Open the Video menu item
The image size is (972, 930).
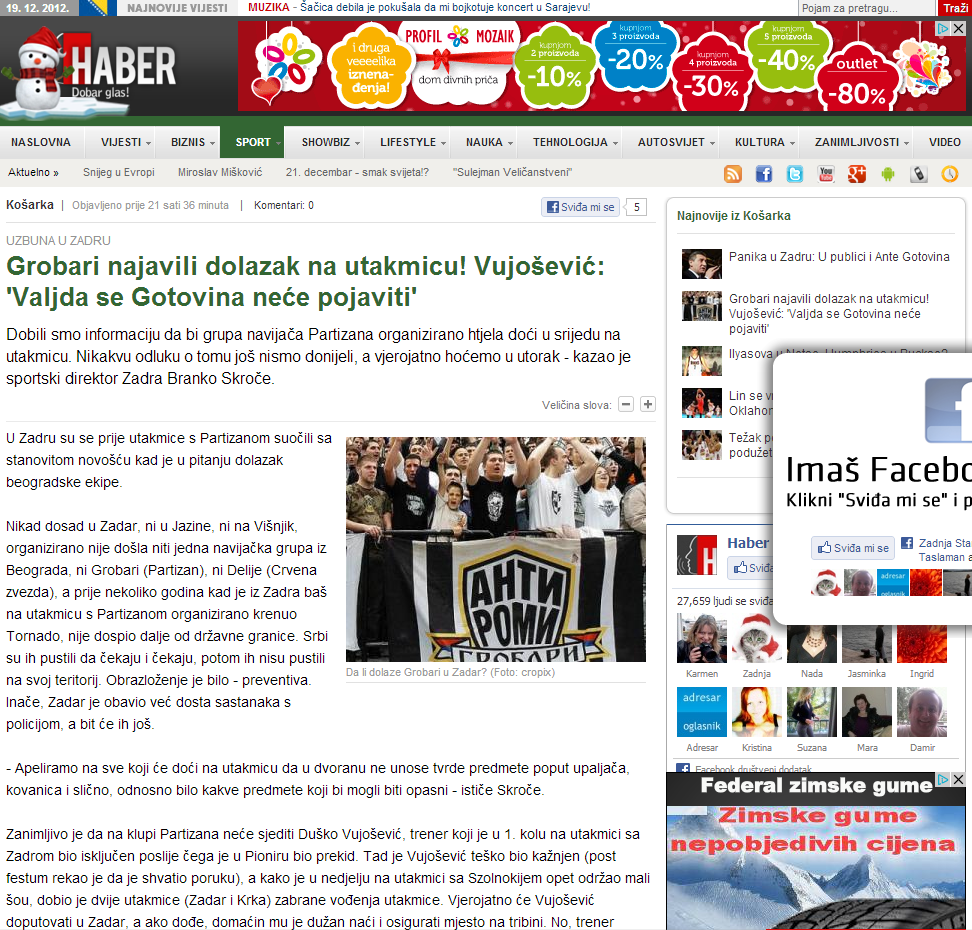(x=944, y=142)
